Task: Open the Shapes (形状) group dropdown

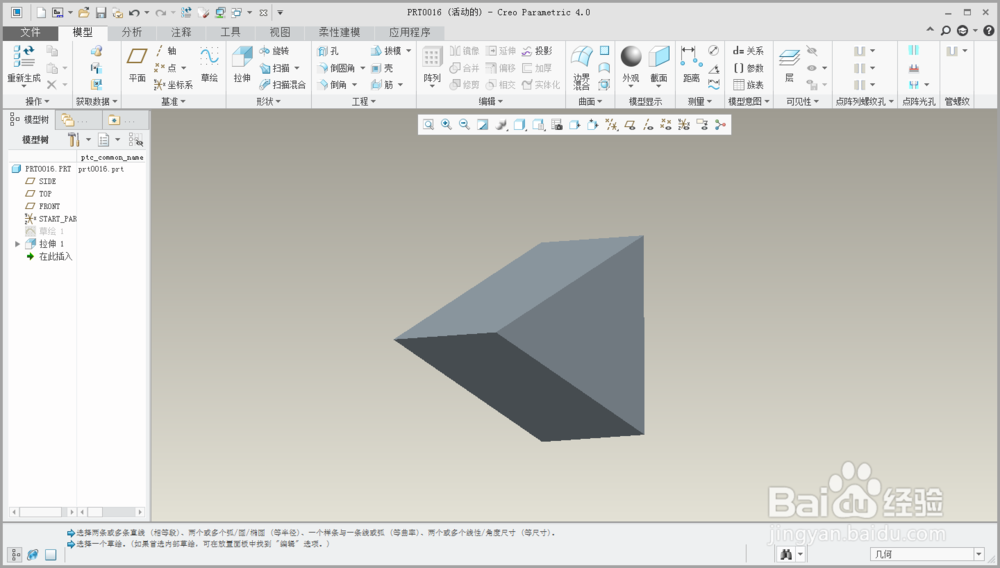Action: (x=268, y=101)
